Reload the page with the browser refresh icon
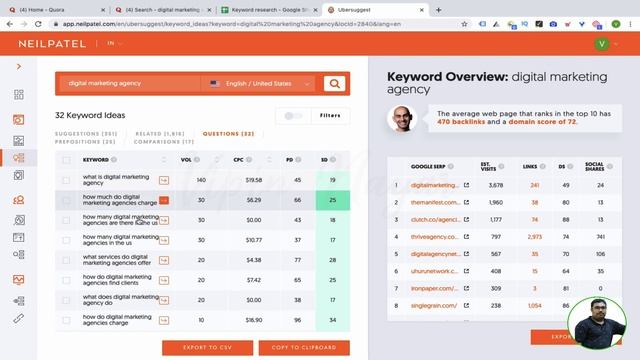Screen dimensions: 640x360 click(38, 24)
